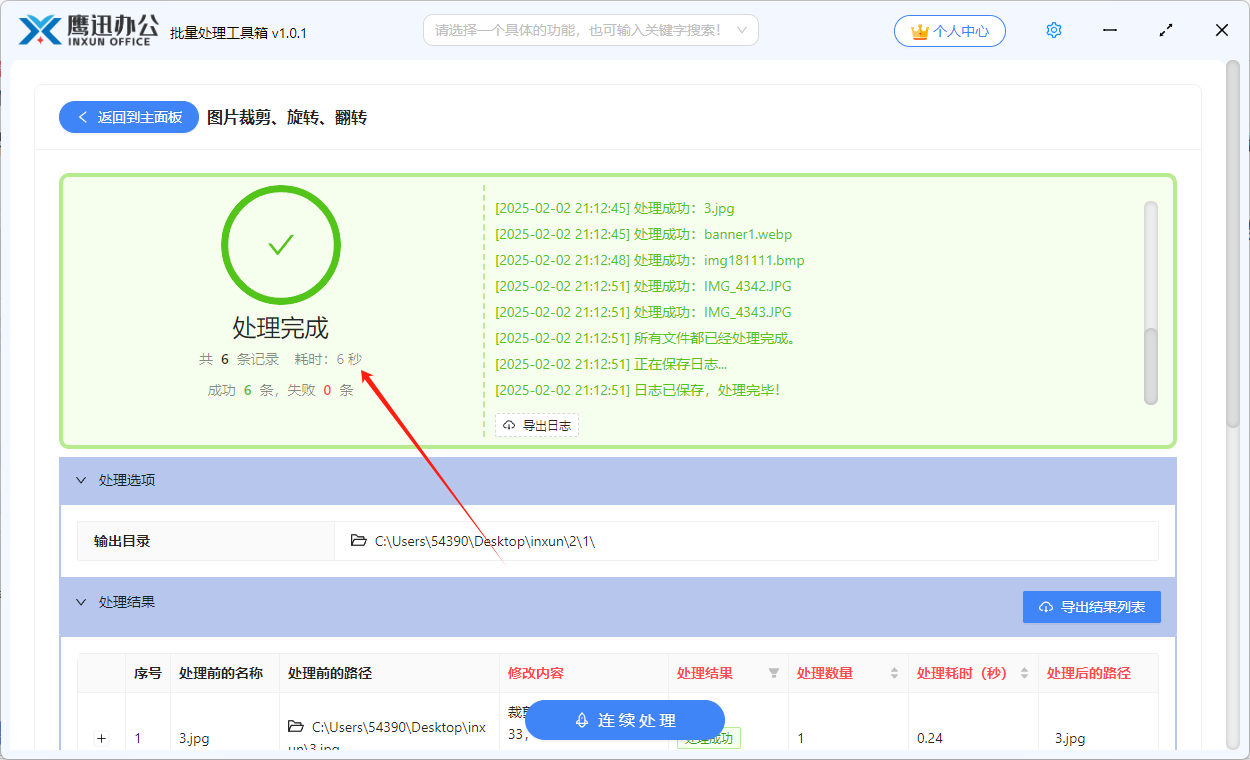Click the 处理完成 heading
Screen dimensions: 1250x760
click(x=281, y=328)
